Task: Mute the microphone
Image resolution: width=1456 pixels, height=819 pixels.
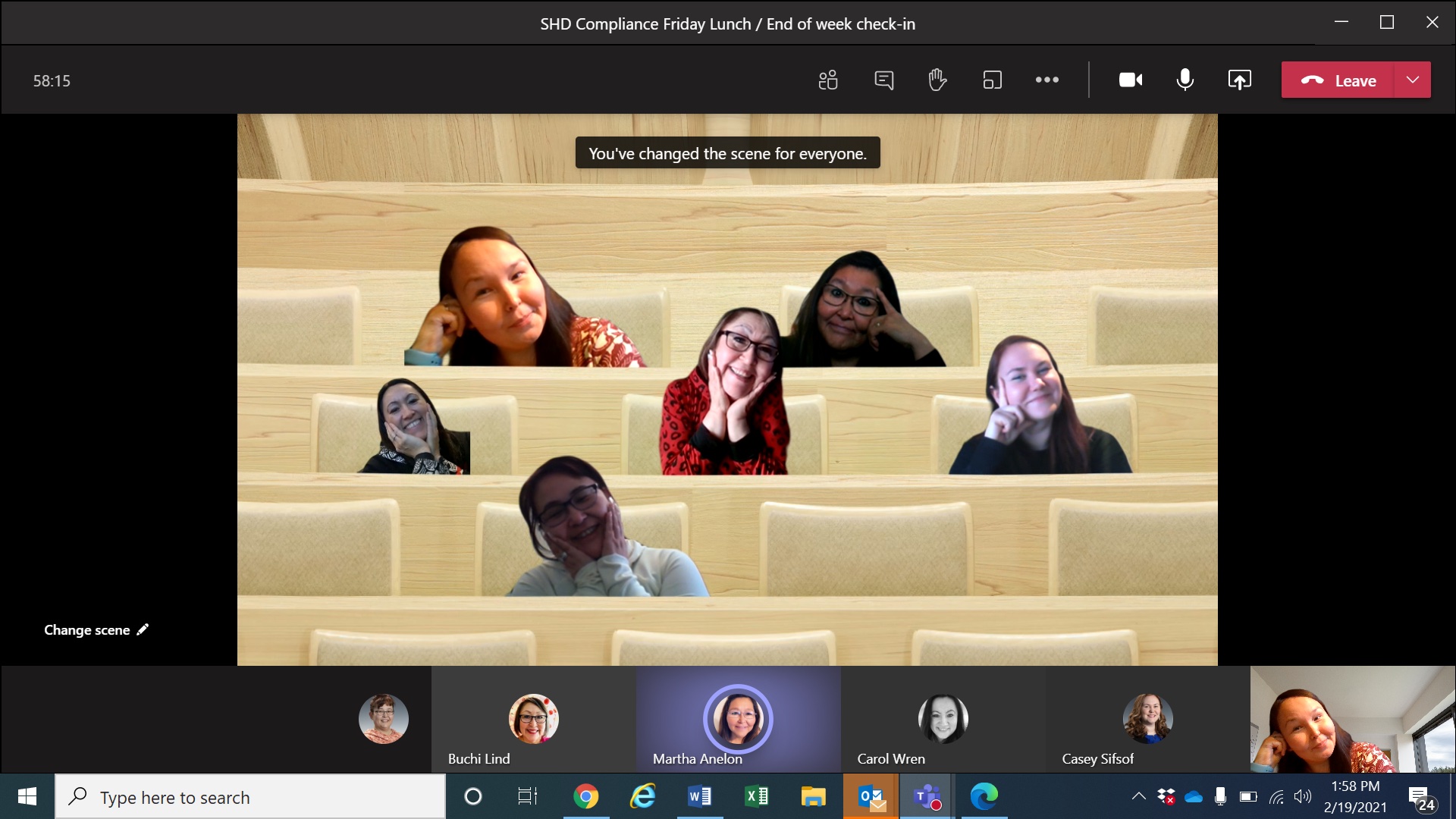Action: [x=1185, y=80]
